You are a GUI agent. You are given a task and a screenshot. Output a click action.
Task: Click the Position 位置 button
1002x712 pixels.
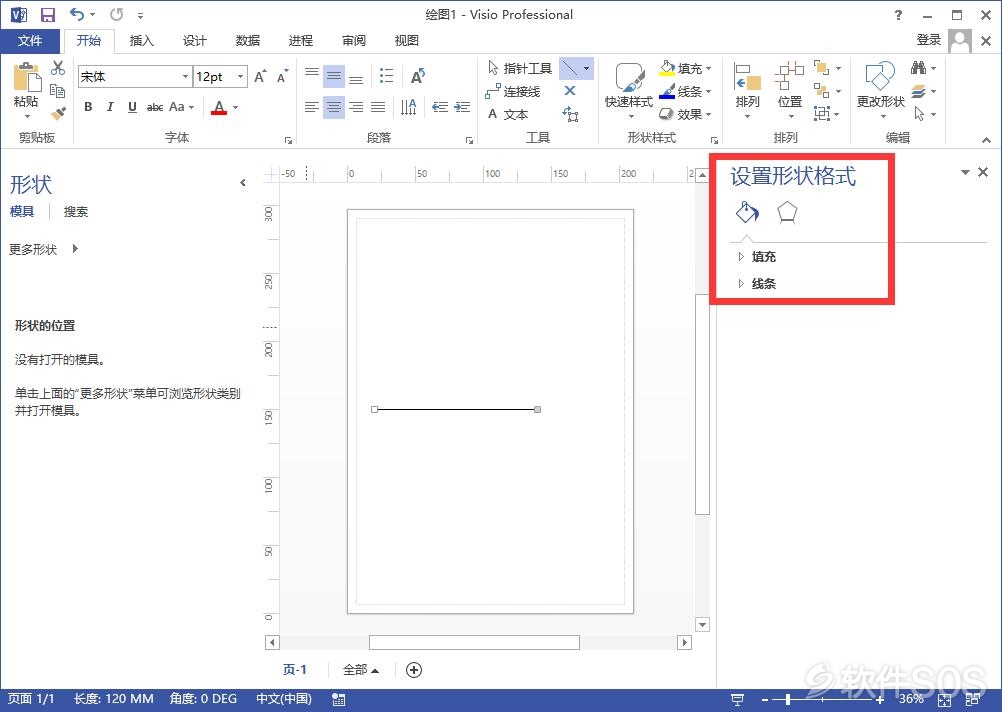(x=790, y=91)
